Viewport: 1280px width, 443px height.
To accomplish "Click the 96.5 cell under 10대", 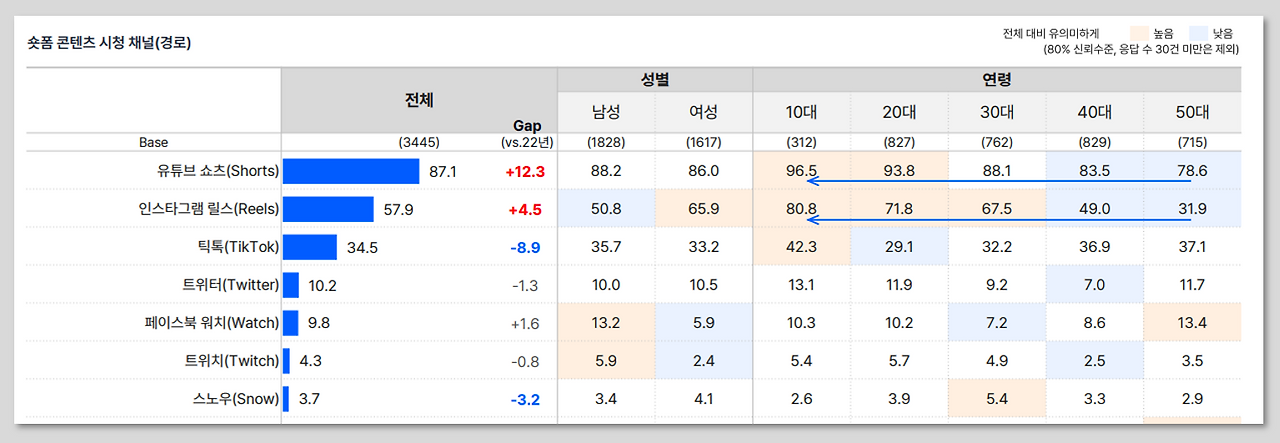I will click(x=801, y=171).
